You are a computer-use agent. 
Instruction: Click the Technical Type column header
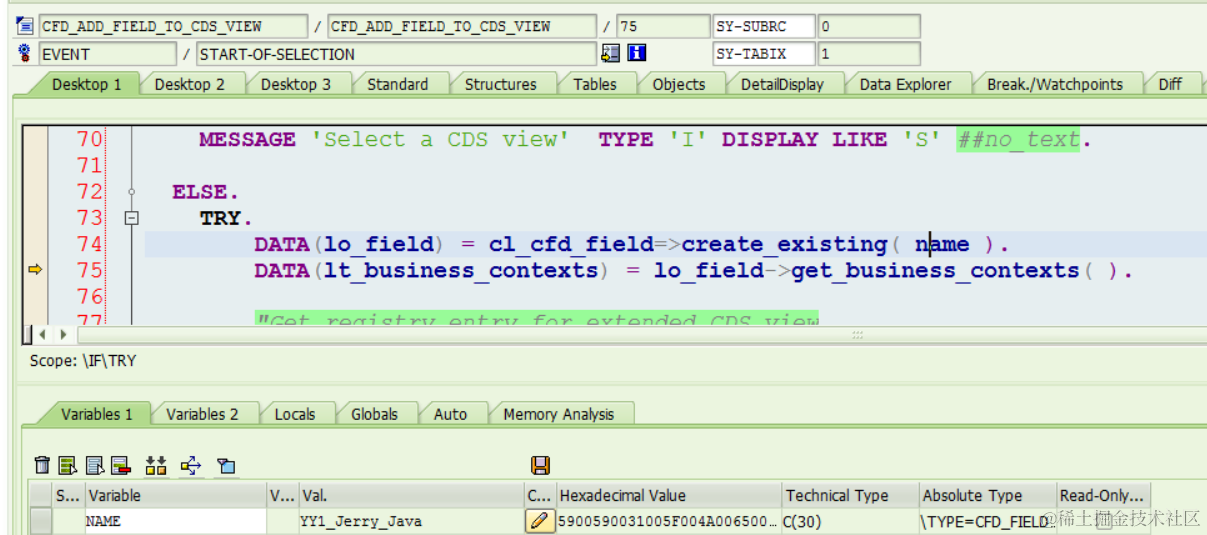click(x=850, y=495)
